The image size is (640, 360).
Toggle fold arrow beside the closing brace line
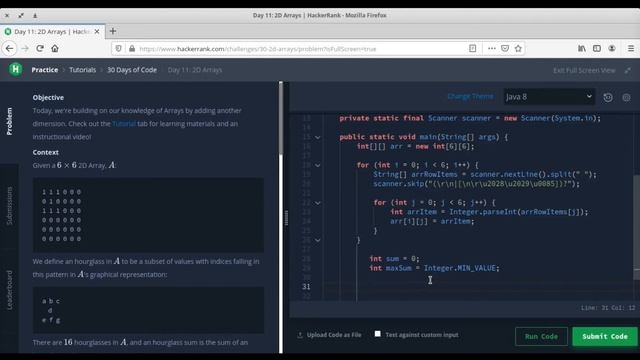[318, 240]
